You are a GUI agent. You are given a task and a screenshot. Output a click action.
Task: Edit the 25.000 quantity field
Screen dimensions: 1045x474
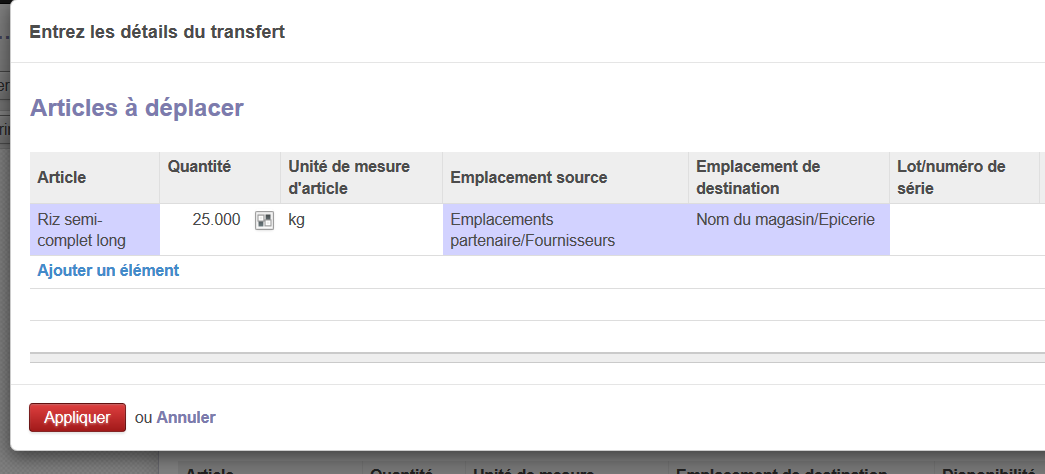pos(215,220)
